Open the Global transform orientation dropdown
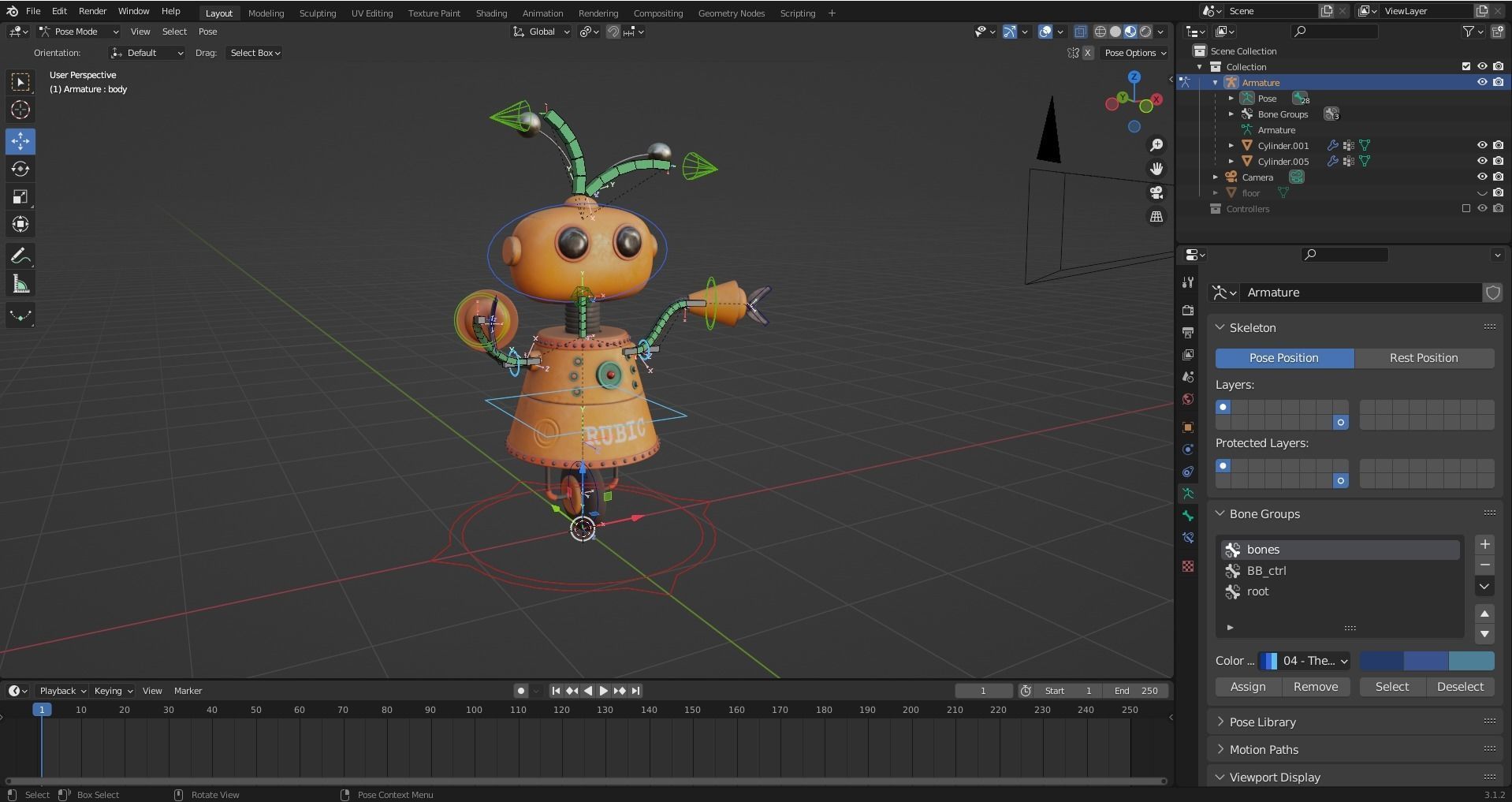 coord(542,32)
